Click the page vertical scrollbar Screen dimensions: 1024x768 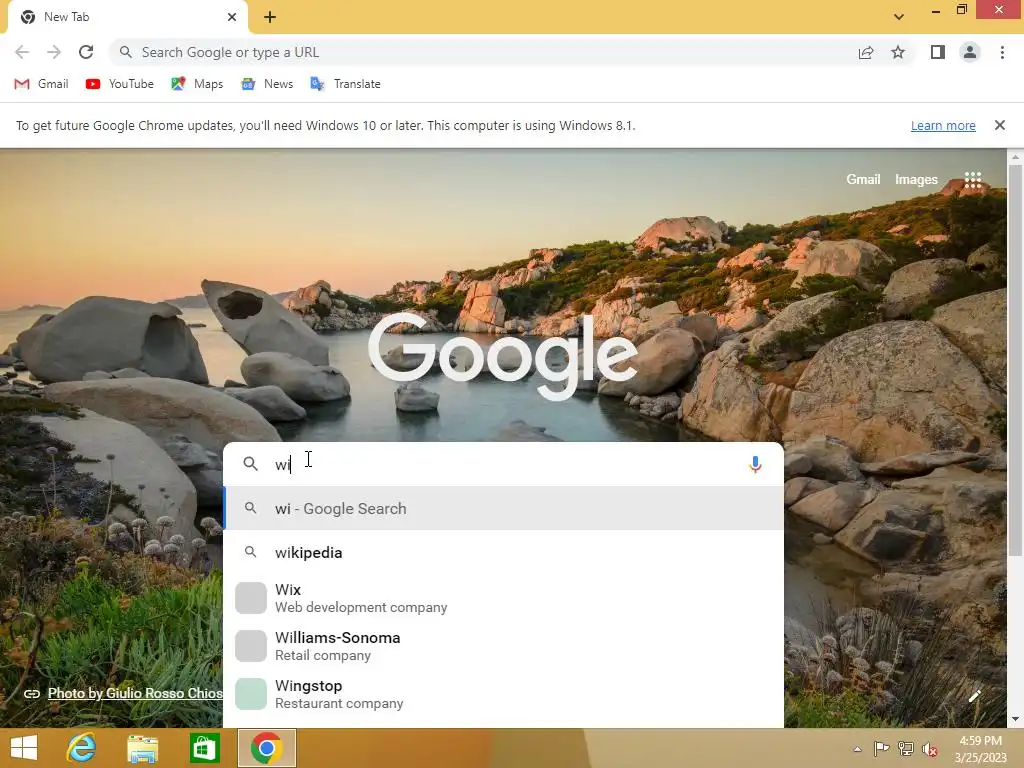click(x=1015, y=359)
